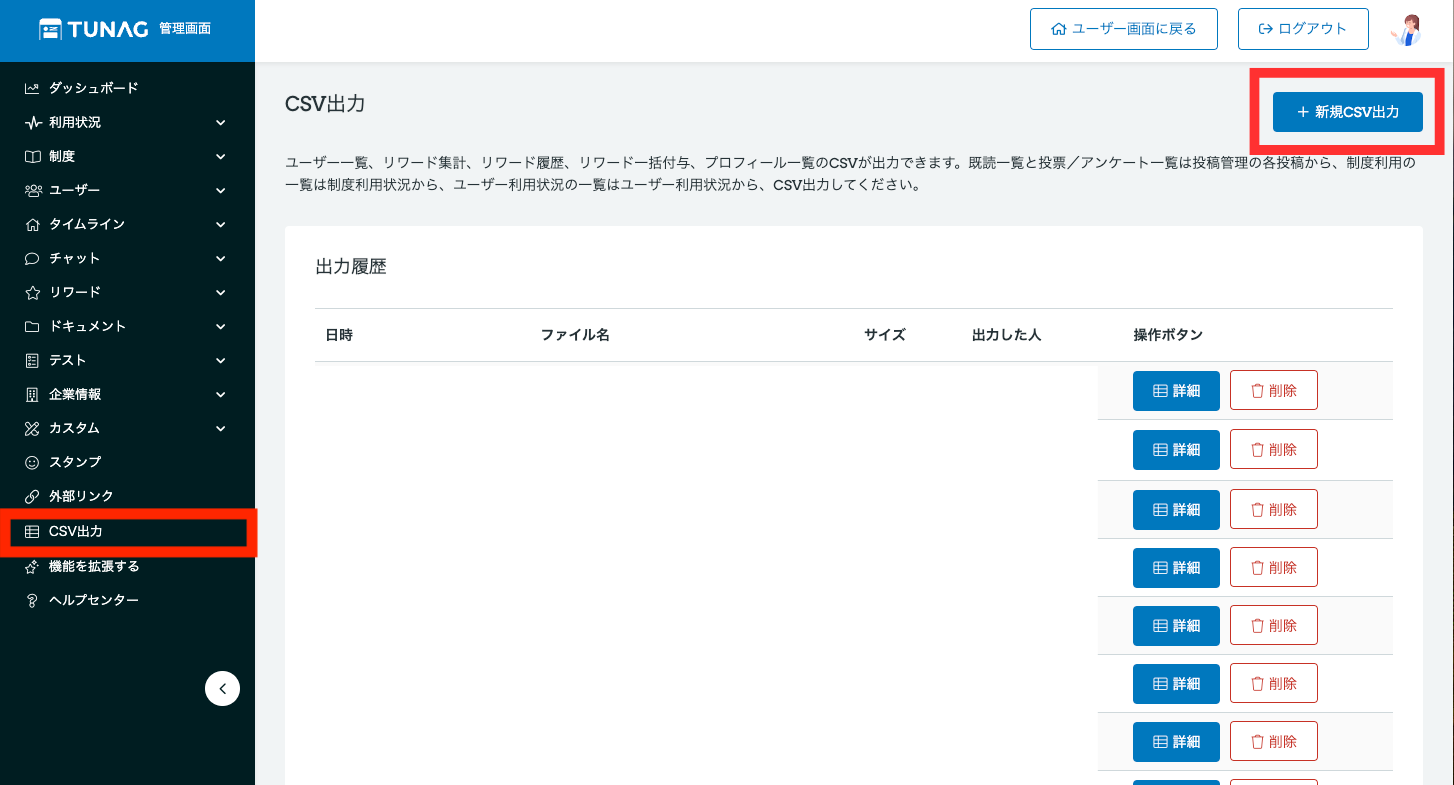Image resolution: width=1454 pixels, height=785 pixels.
Task: Click the ドキュメント folder icon
Action: tap(32, 326)
